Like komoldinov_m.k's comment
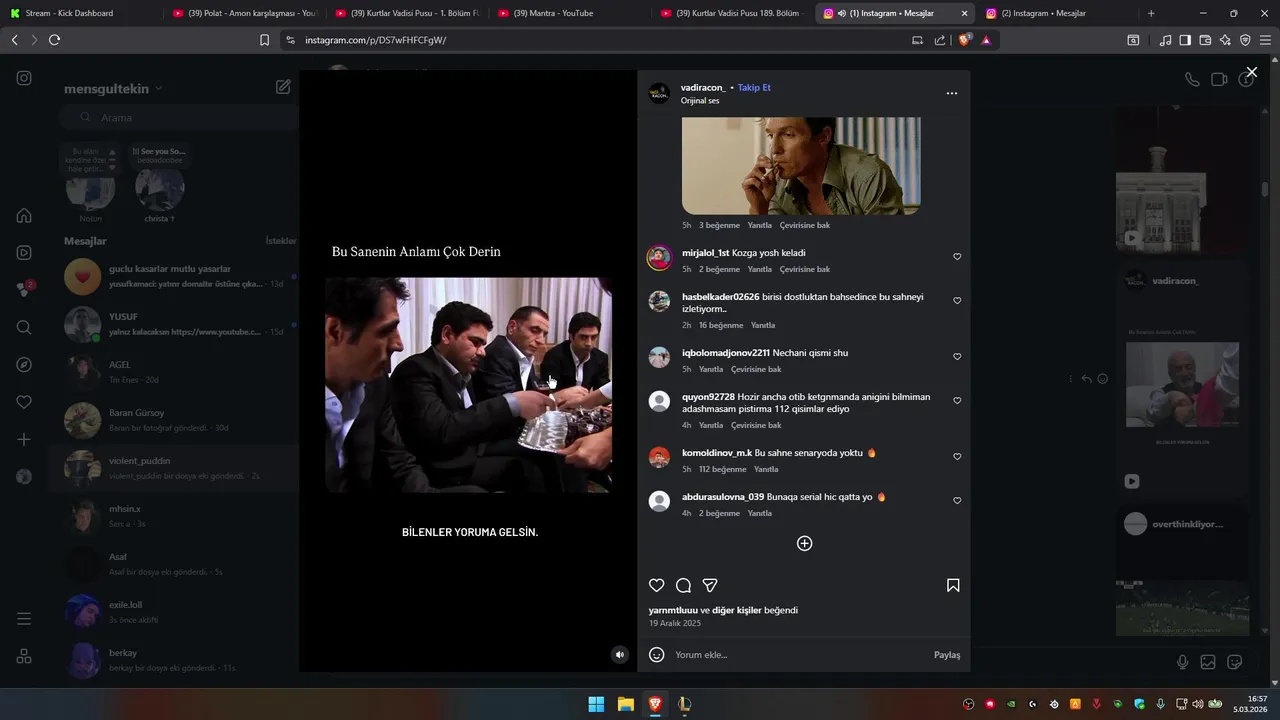Image resolution: width=1280 pixels, height=720 pixels. click(957, 457)
